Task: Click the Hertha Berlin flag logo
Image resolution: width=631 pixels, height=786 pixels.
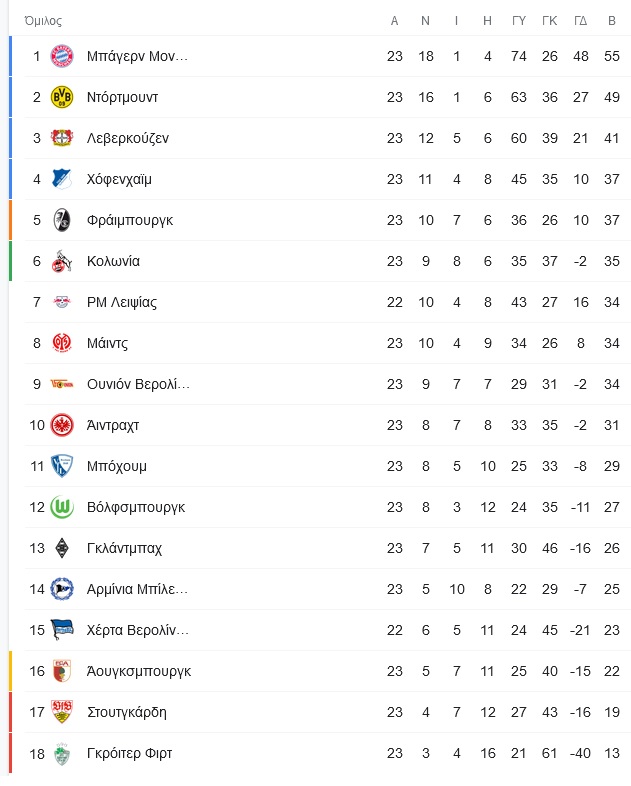Action: [62, 630]
